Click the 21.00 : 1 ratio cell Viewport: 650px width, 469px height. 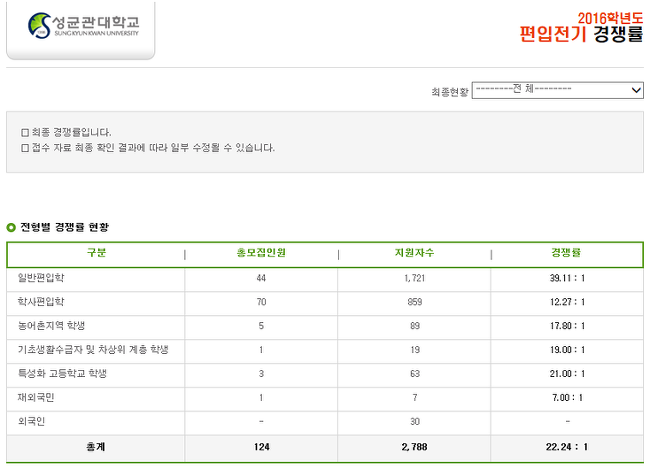pos(567,374)
